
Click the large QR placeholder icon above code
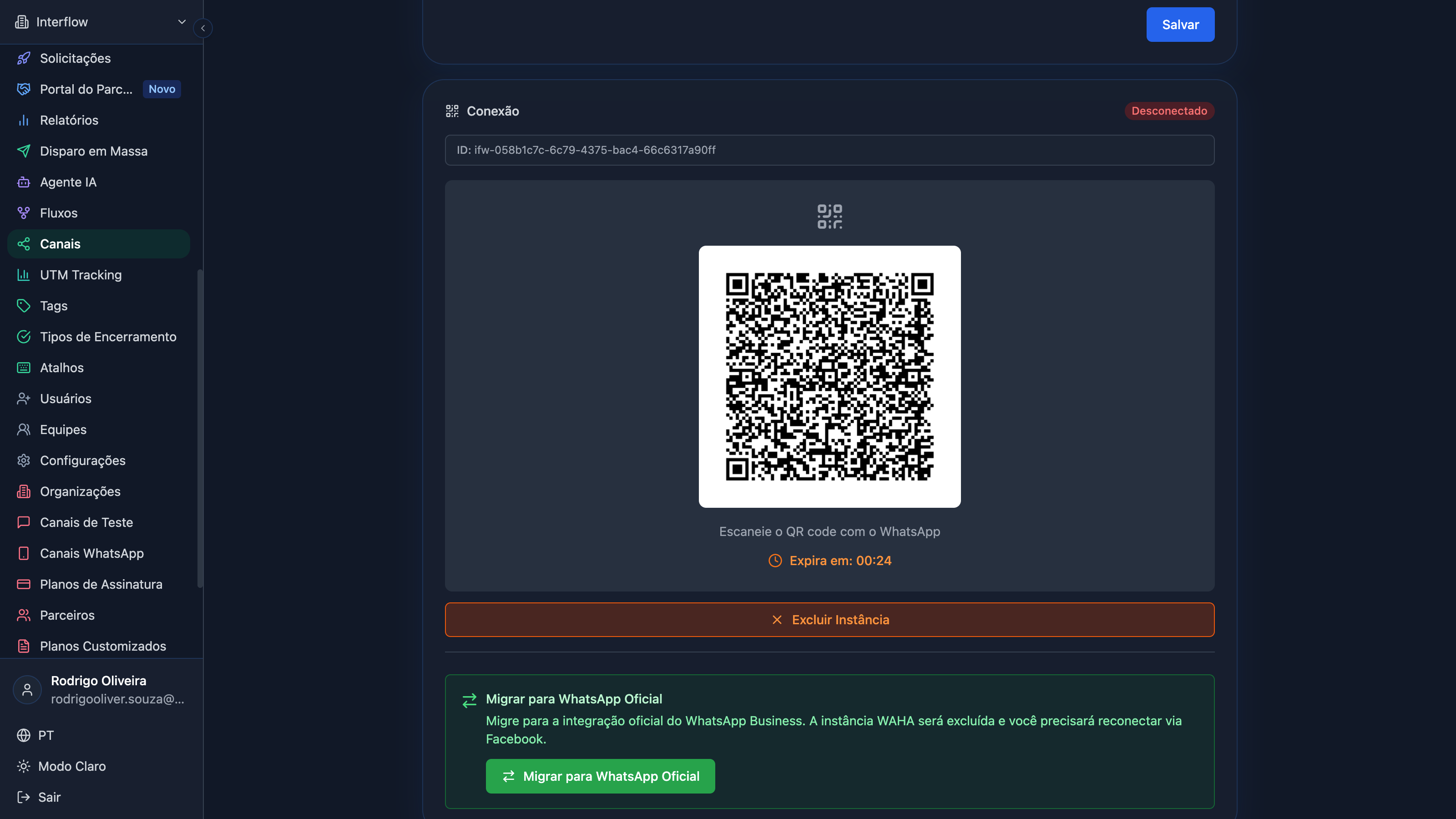click(829, 217)
